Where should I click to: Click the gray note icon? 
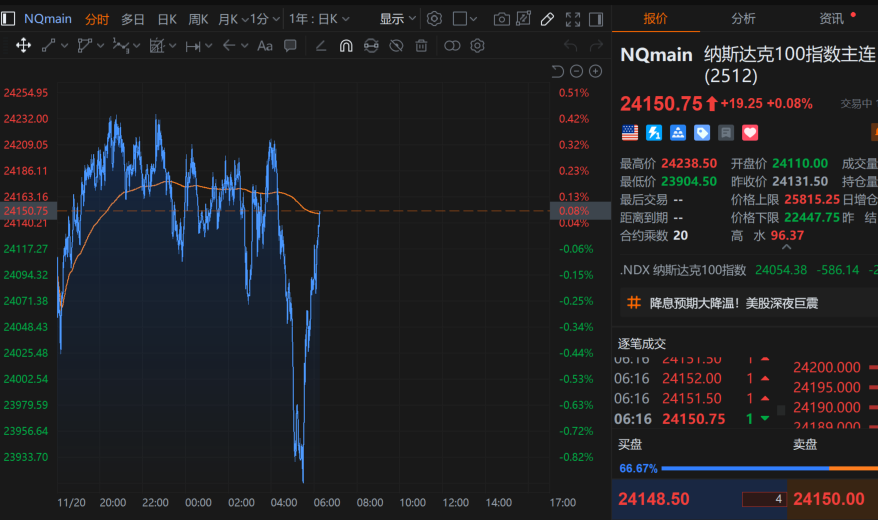[726, 133]
